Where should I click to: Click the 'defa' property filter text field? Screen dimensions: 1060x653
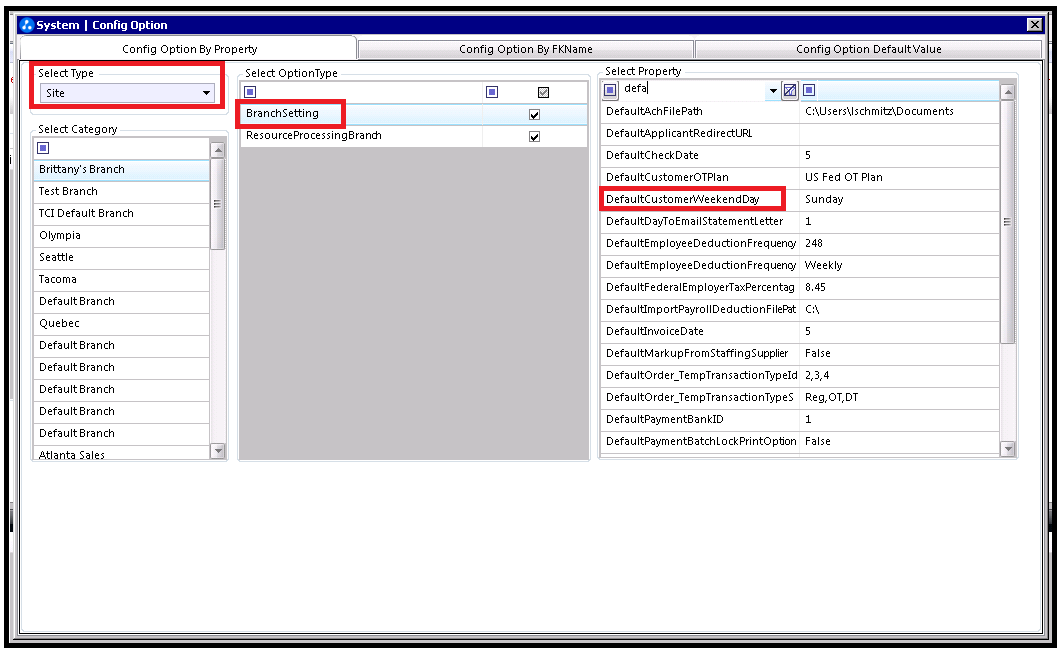pyautogui.click(x=692, y=90)
